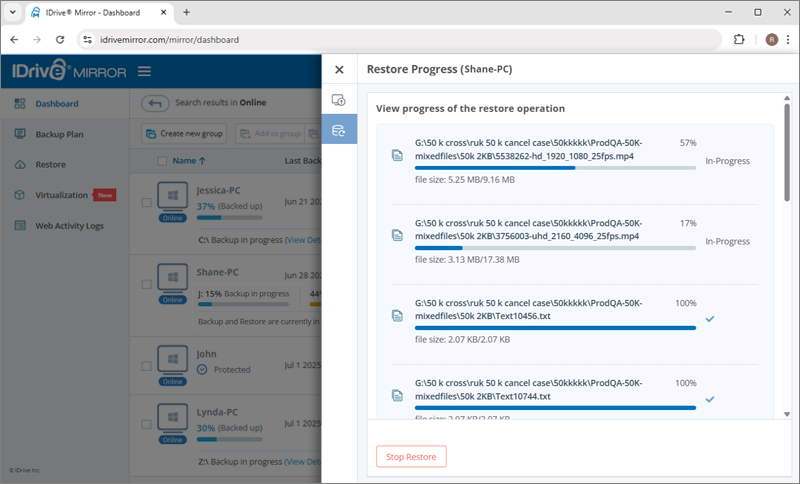Tick the Jessica-PC checkbox
This screenshot has width=800, height=484.
tap(146, 202)
